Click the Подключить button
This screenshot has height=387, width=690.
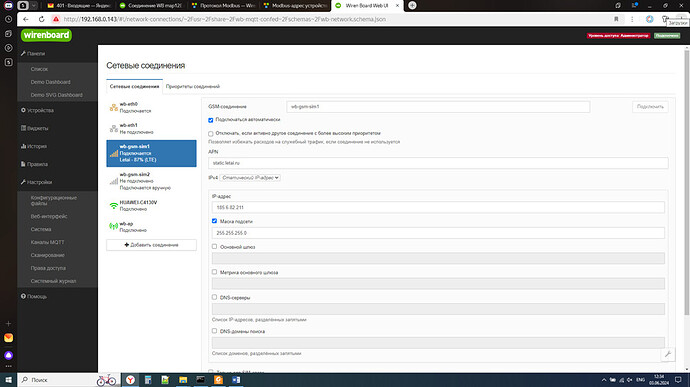650,107
